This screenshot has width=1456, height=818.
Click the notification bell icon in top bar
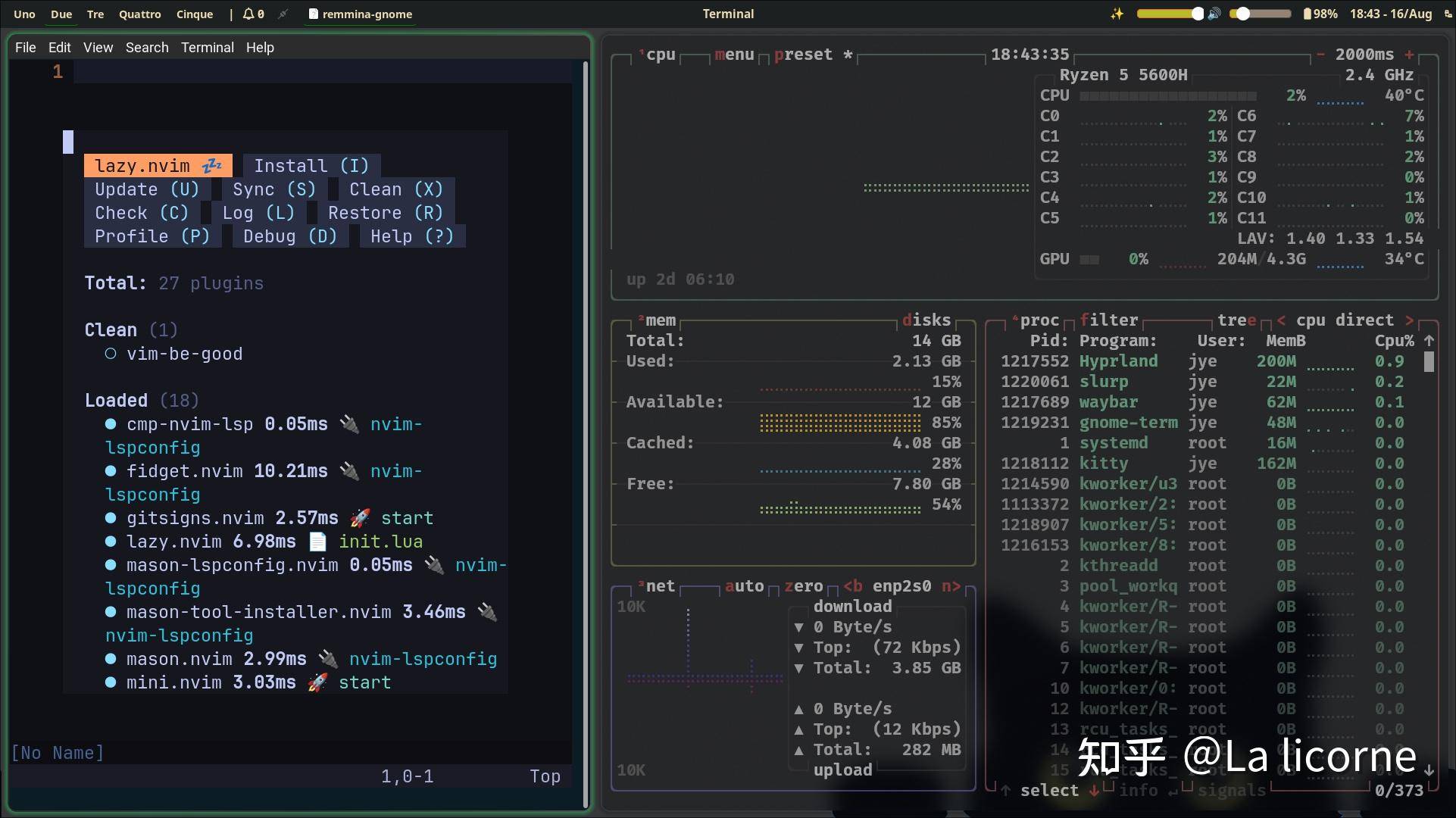click(x=248, y=14)
